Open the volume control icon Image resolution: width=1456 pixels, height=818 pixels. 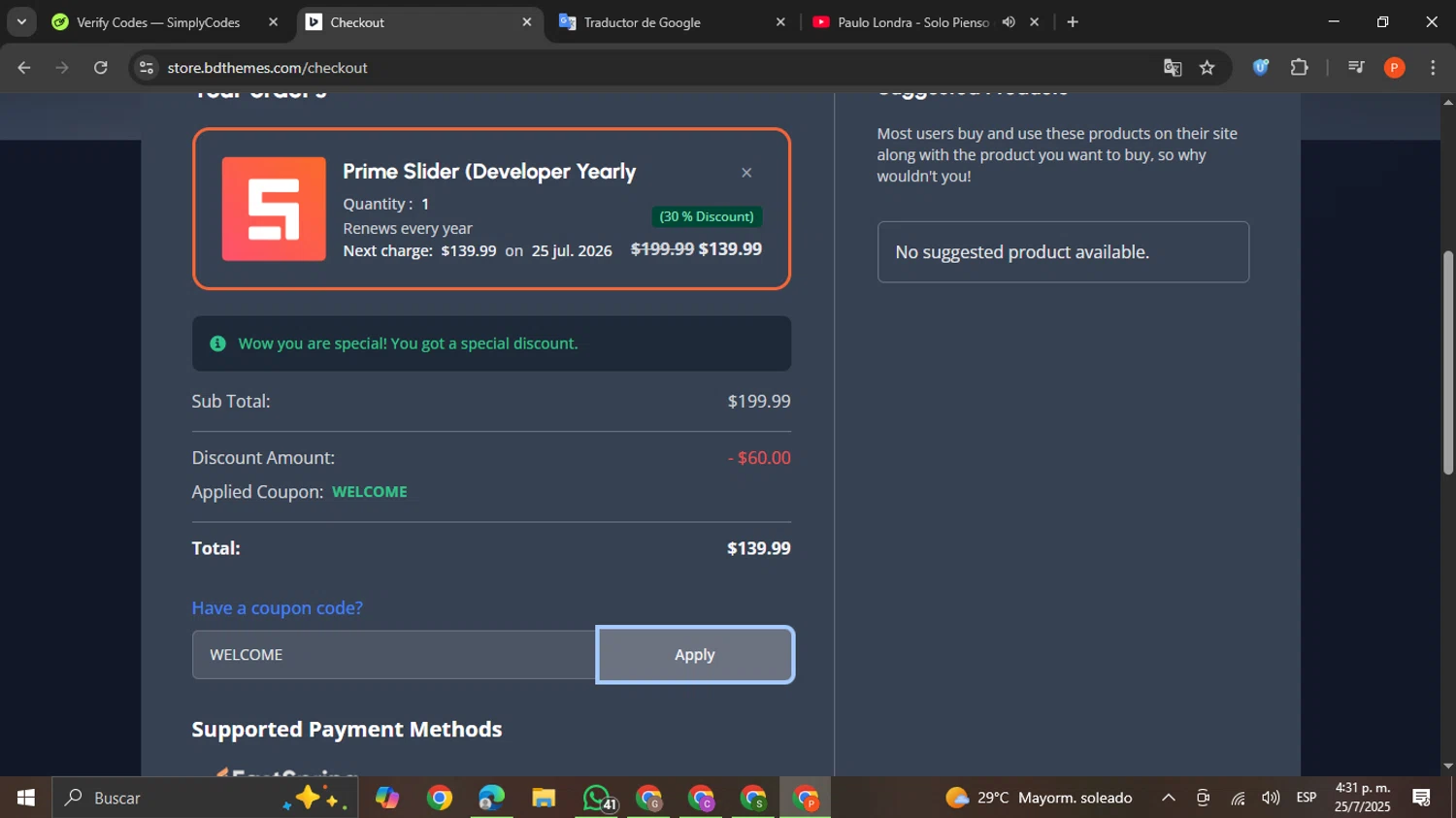[1271, 798]
